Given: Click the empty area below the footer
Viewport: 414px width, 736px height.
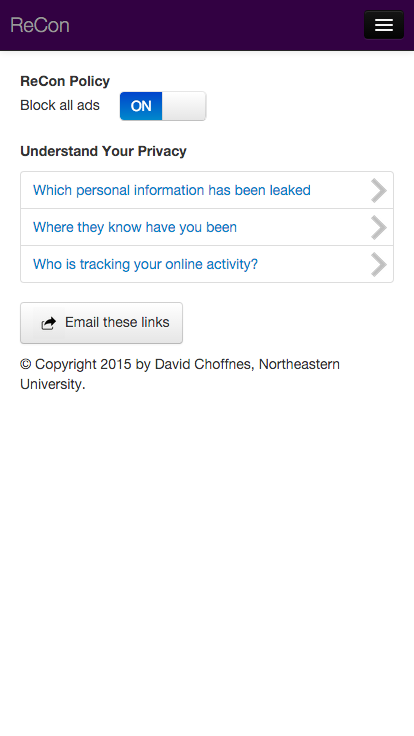Looking at the screenshot, I should 207,563.
